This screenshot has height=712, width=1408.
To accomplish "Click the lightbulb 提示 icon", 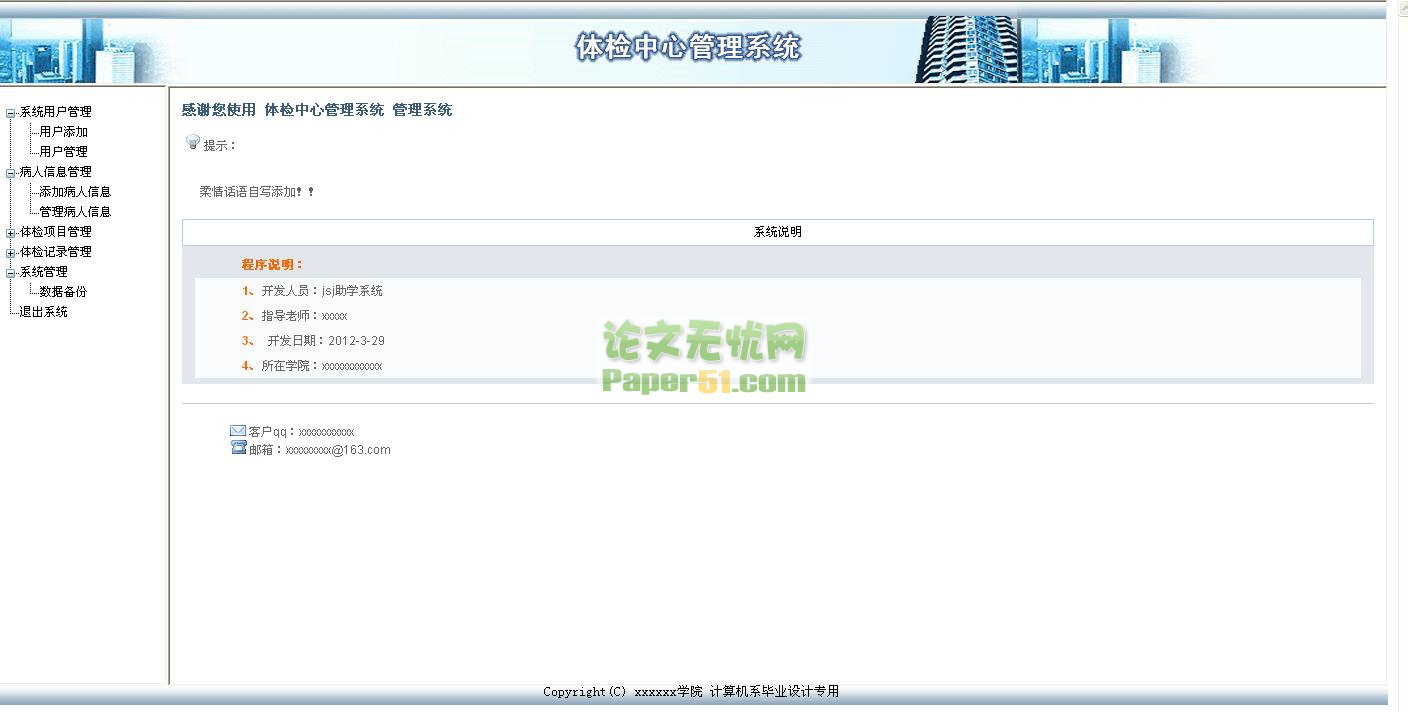I will tap(193, 143).
